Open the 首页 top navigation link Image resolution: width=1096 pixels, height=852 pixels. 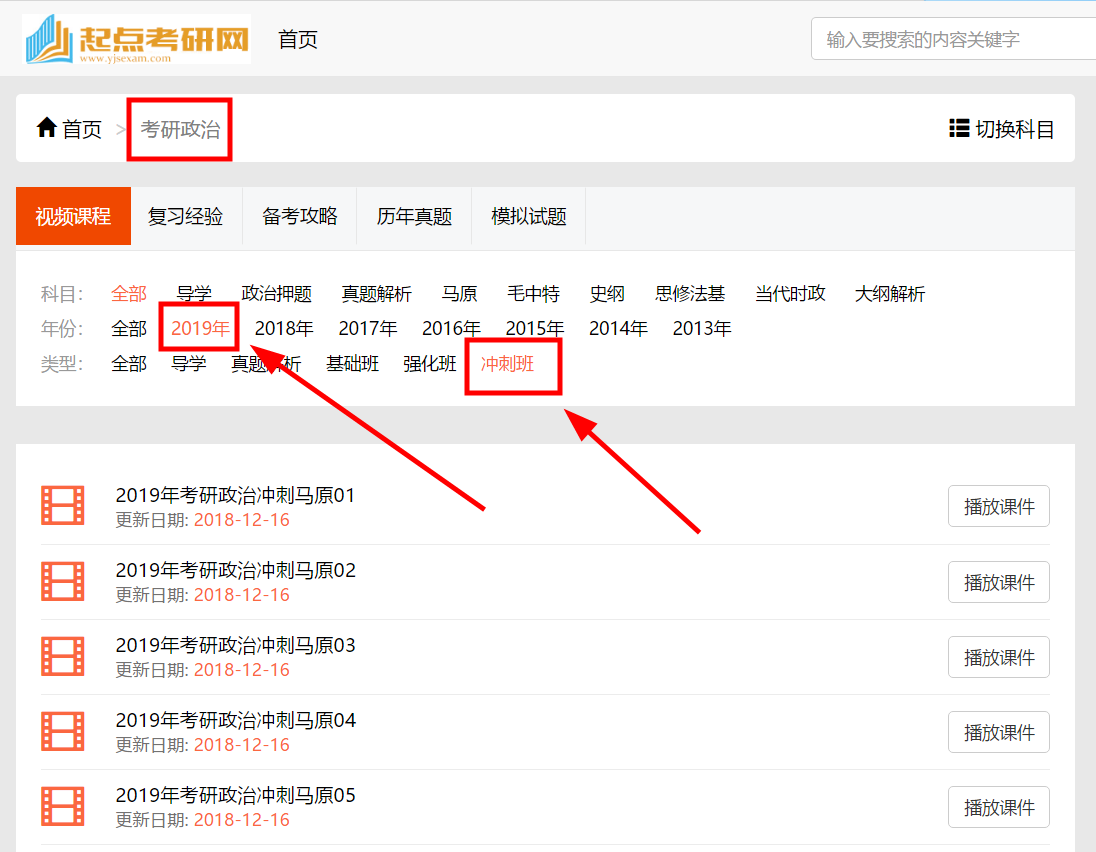298,40
